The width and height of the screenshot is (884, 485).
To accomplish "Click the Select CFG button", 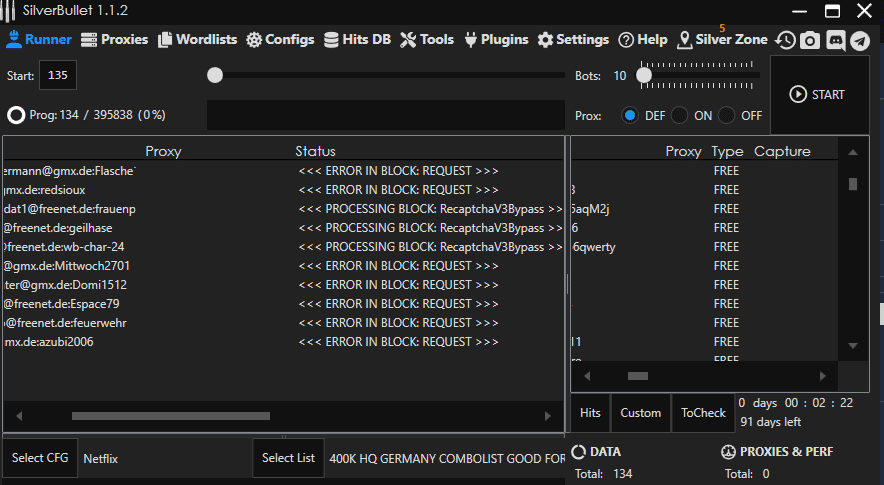I will pyautogui.click(x=40, y=458).
